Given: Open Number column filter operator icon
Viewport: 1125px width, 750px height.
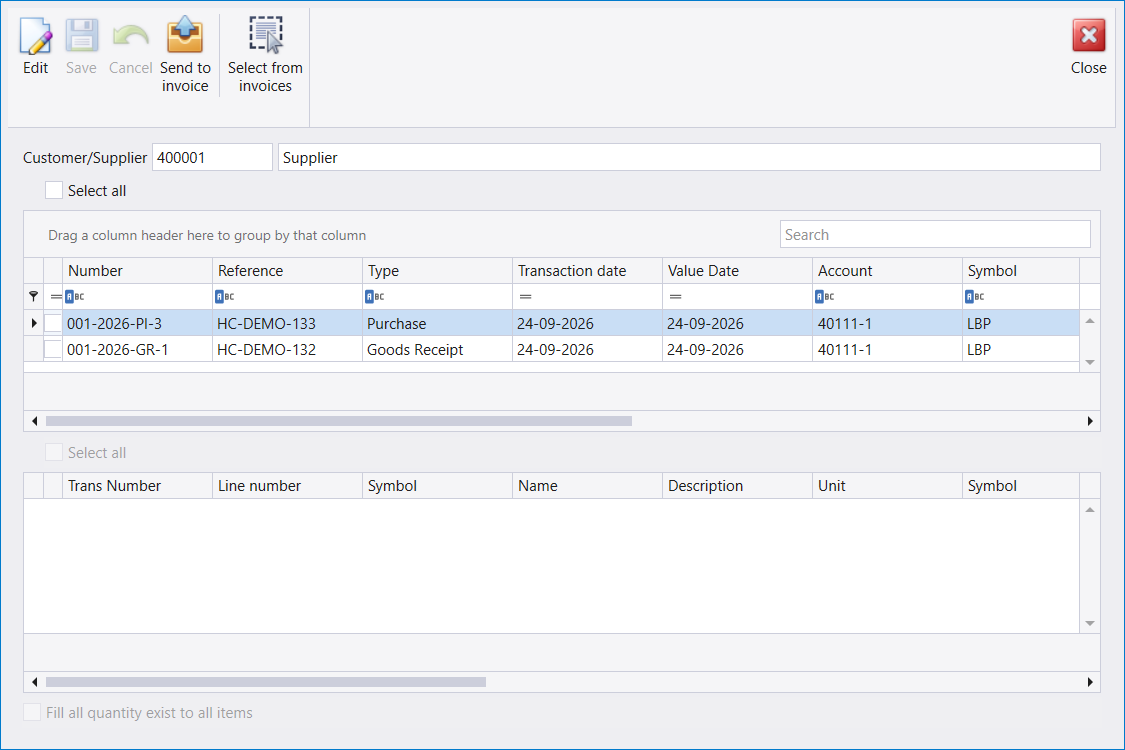Looking at the screenshot, I should pos(75,296).
